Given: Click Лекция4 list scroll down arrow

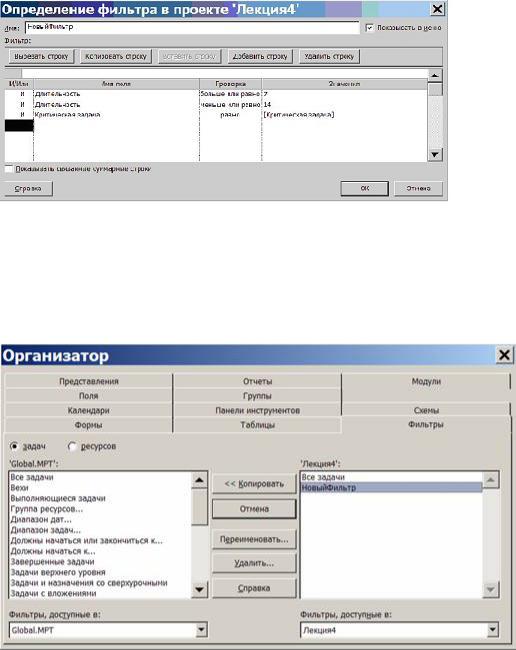Looking at the screenshot, I should tap(491, 589).
